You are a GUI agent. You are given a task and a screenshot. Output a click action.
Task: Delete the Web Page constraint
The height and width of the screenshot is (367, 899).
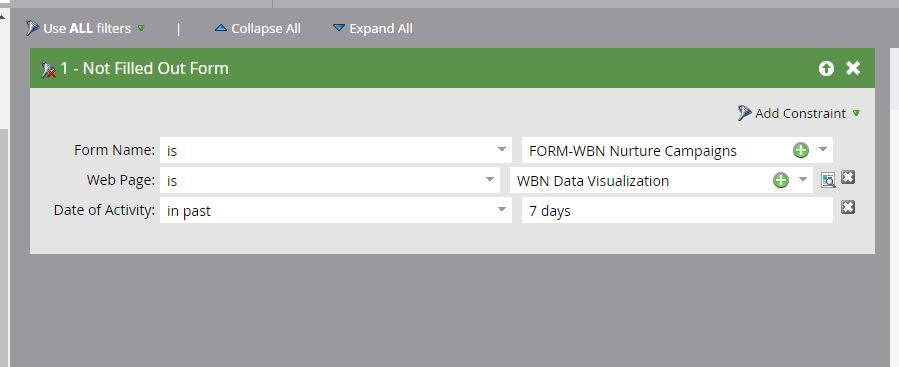848,178
